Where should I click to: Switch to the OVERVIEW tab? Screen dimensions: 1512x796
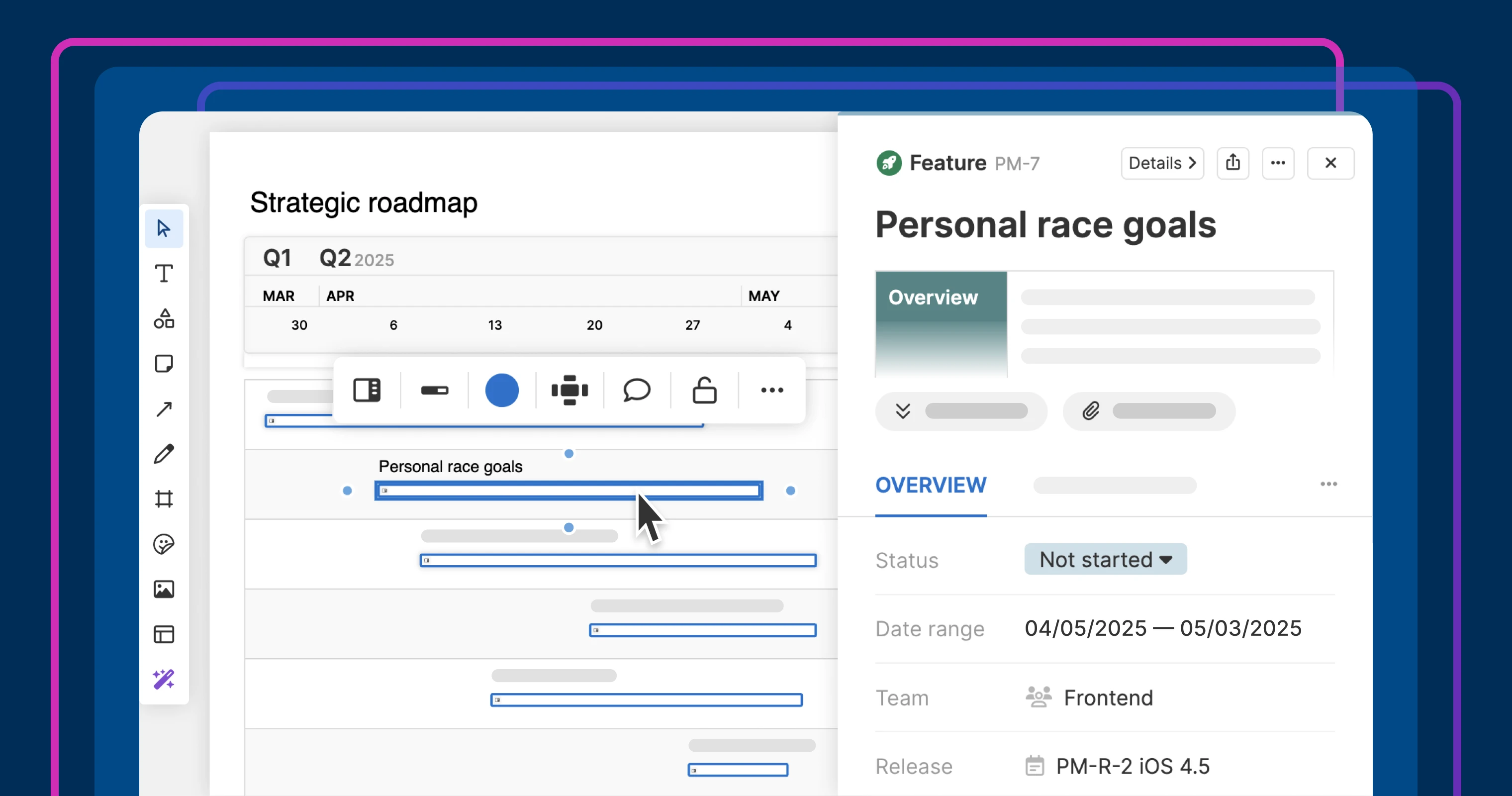930,486
